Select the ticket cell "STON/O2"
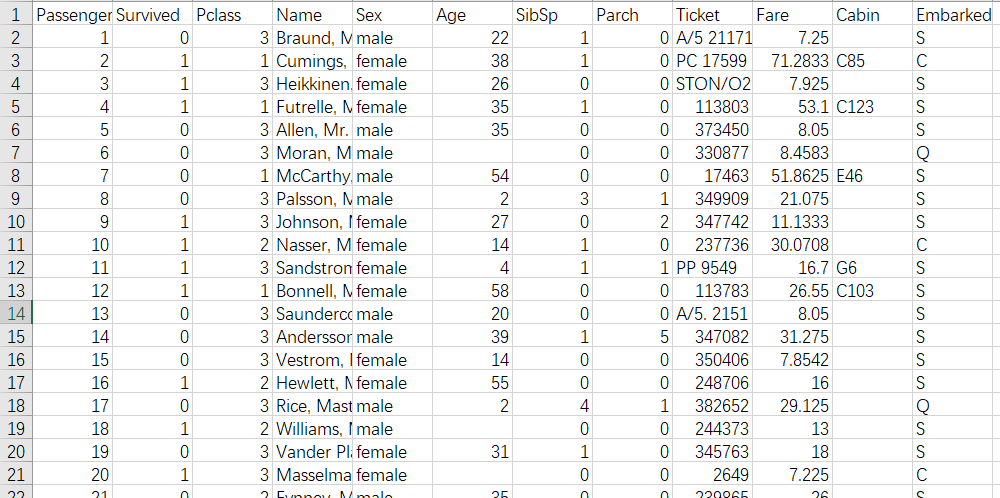This screenshot has width=1000, height=498. 713,84
